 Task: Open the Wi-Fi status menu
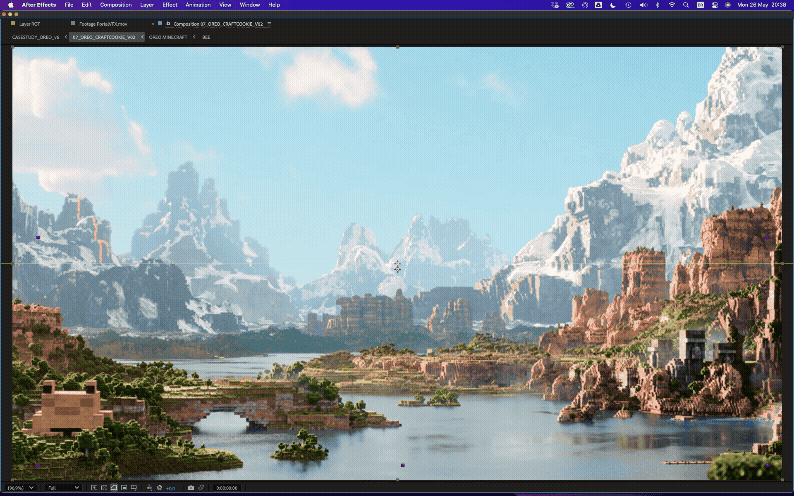click(672, 5)
